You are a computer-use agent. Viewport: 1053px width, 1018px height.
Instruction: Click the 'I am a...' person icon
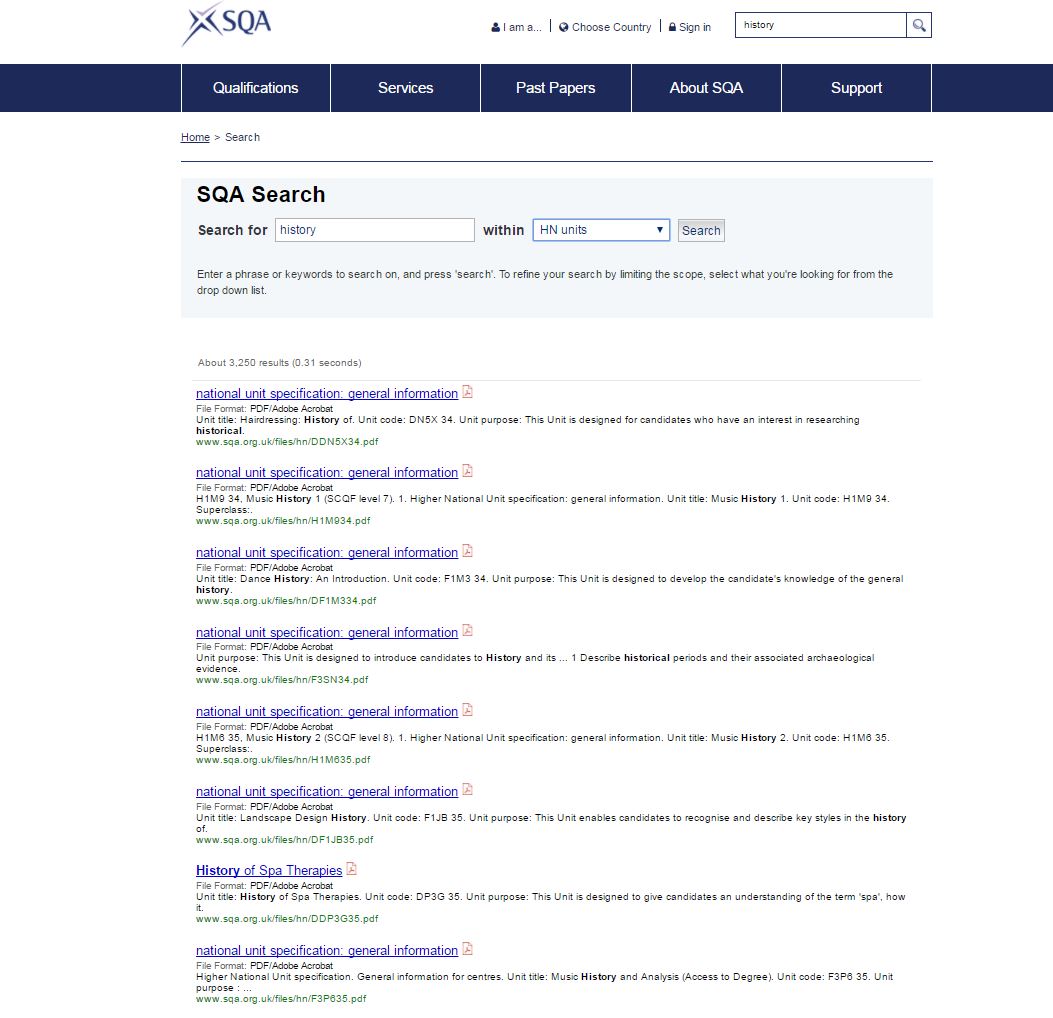[x=495, y=27]
